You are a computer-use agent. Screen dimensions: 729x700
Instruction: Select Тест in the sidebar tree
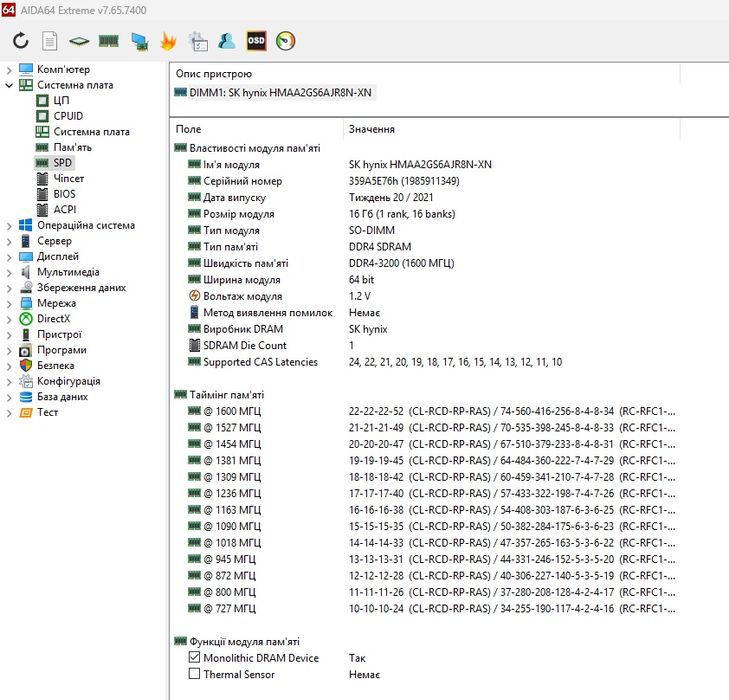coord(47,412)
